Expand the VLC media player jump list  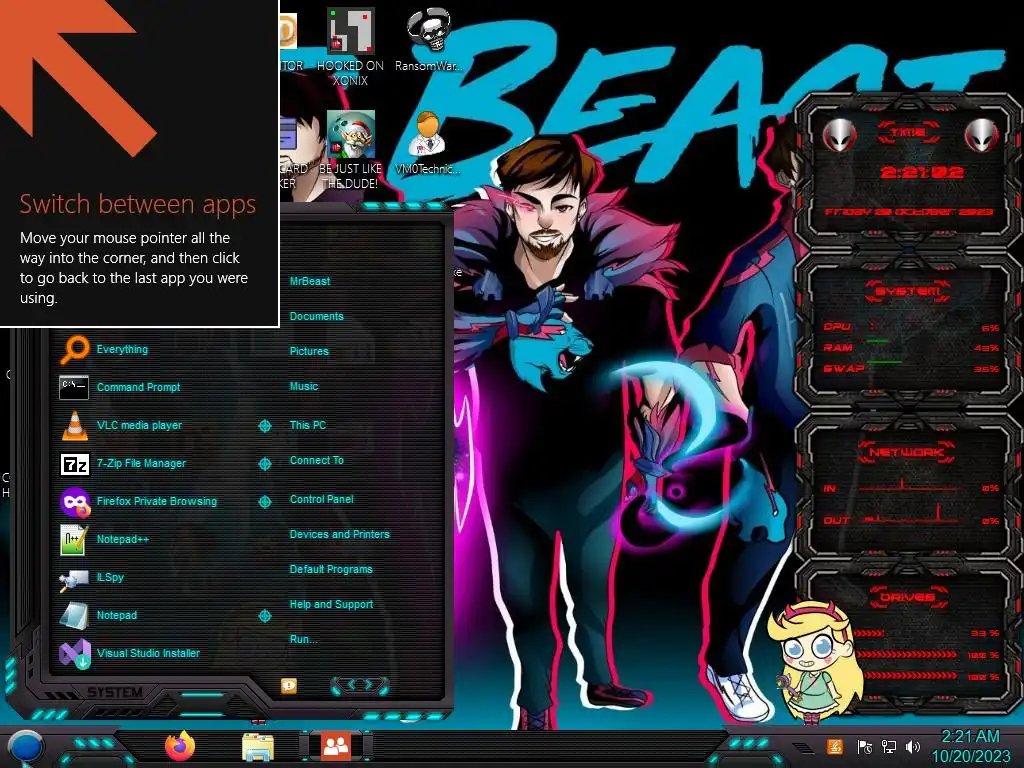tap(264, 426)
